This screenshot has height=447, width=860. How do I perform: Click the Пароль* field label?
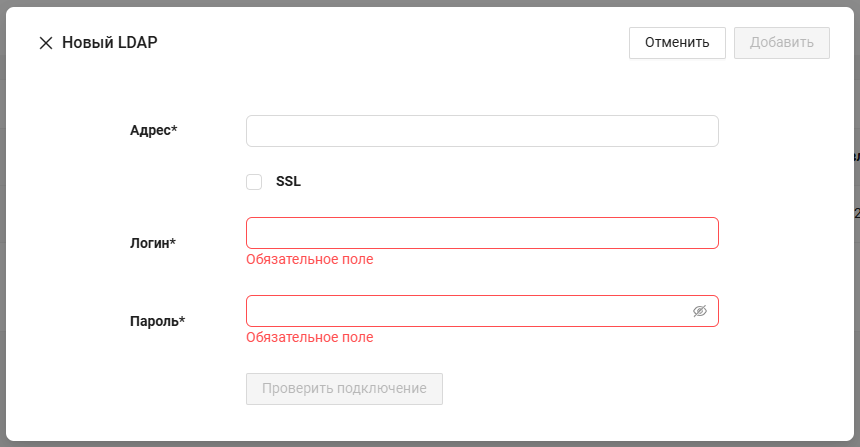coord(157,321)
